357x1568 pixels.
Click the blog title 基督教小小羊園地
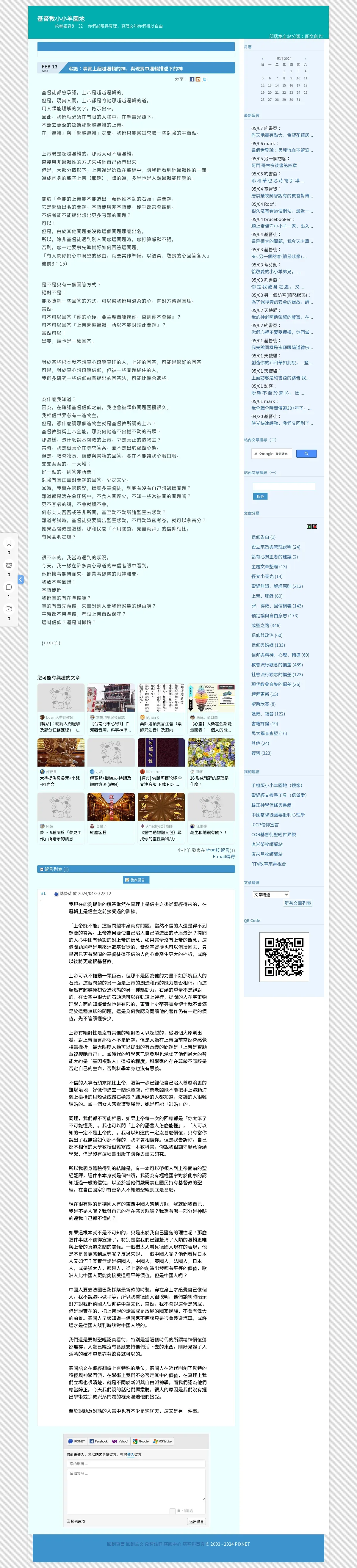point(61,19)
